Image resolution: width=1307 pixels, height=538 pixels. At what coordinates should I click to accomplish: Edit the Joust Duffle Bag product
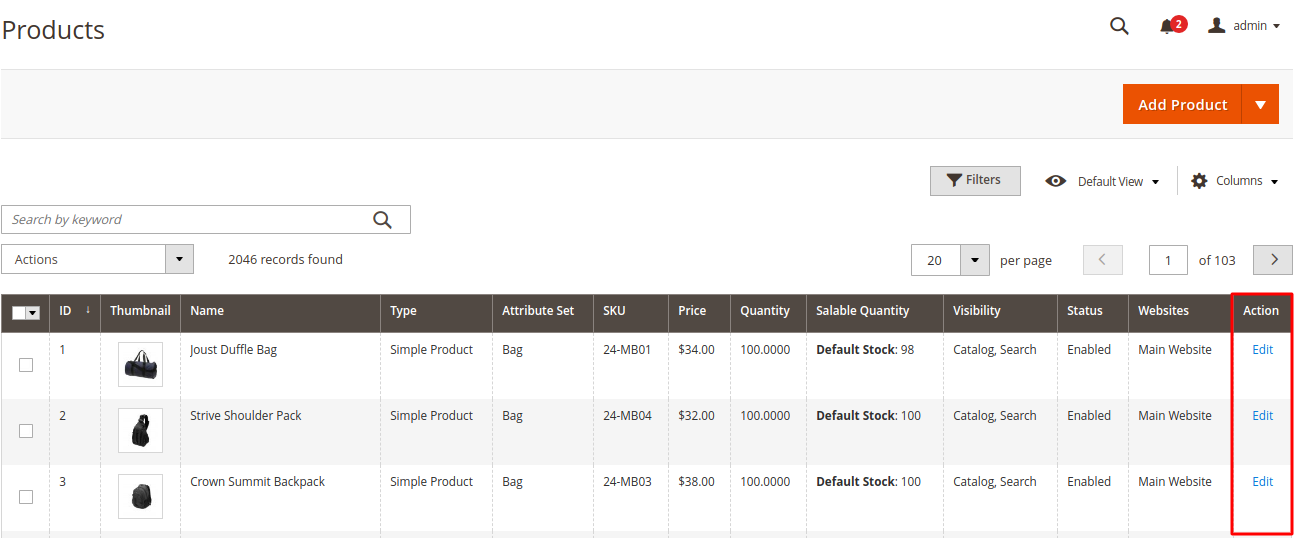[1263, 350]
